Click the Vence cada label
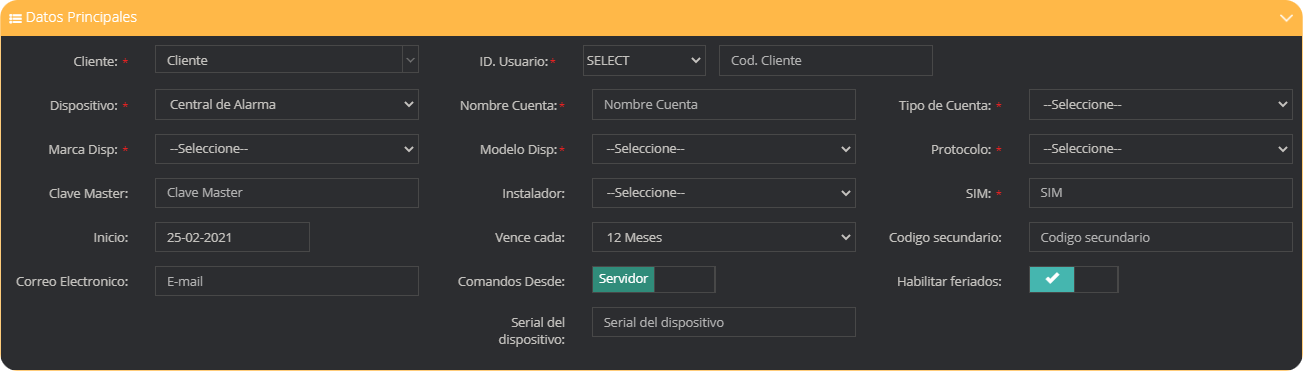This screenshot has height=371, width=1303. (x=530, y=238)
